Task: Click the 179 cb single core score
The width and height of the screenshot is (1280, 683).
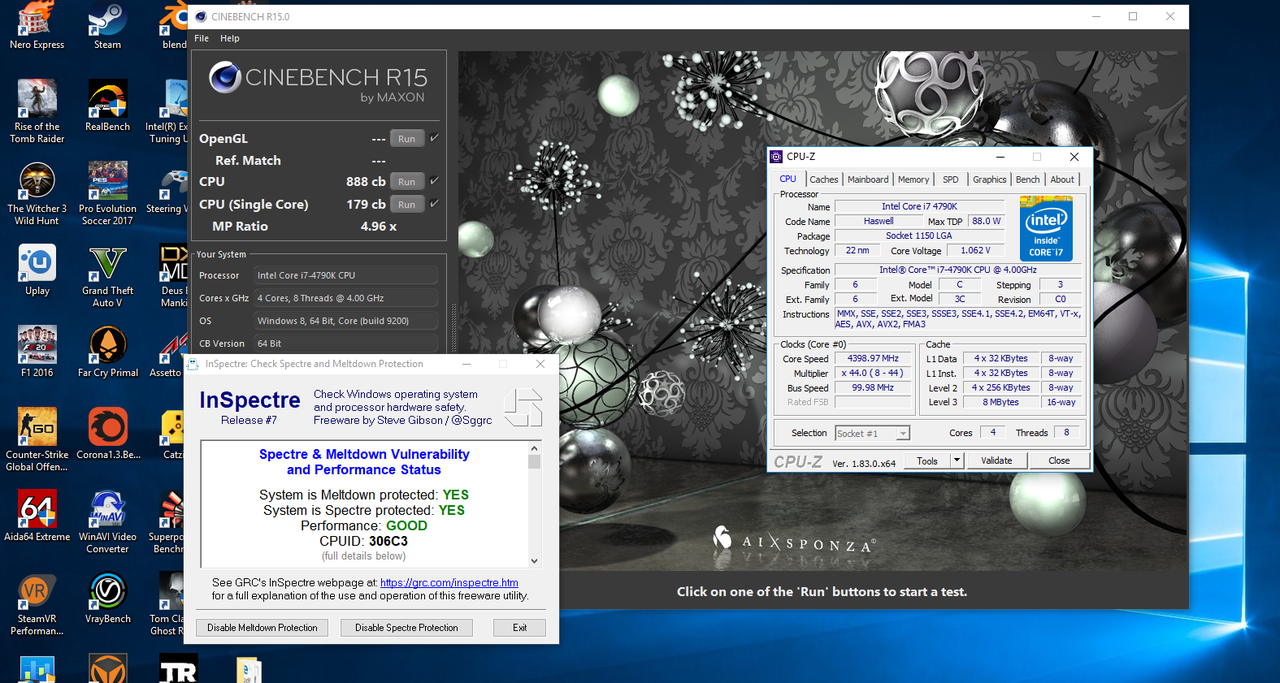Action: pos(366,205)
